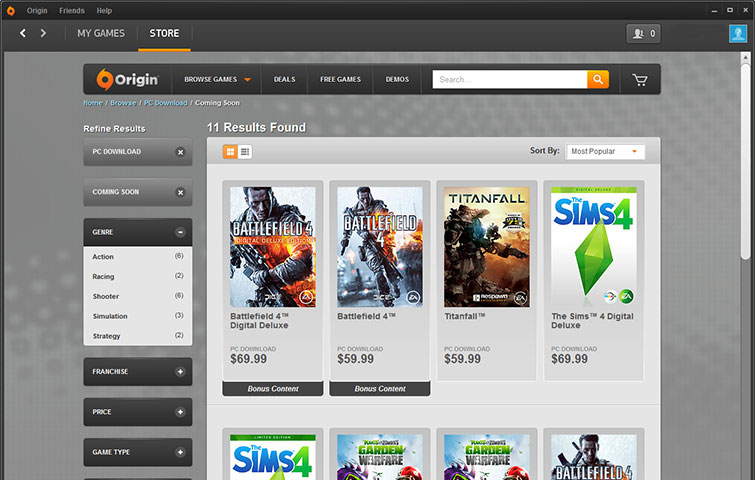This screenshot has width=755, height=480.
Task: Click The Sims 4 Limited Edition thumbnail
Action: (273, 457)
